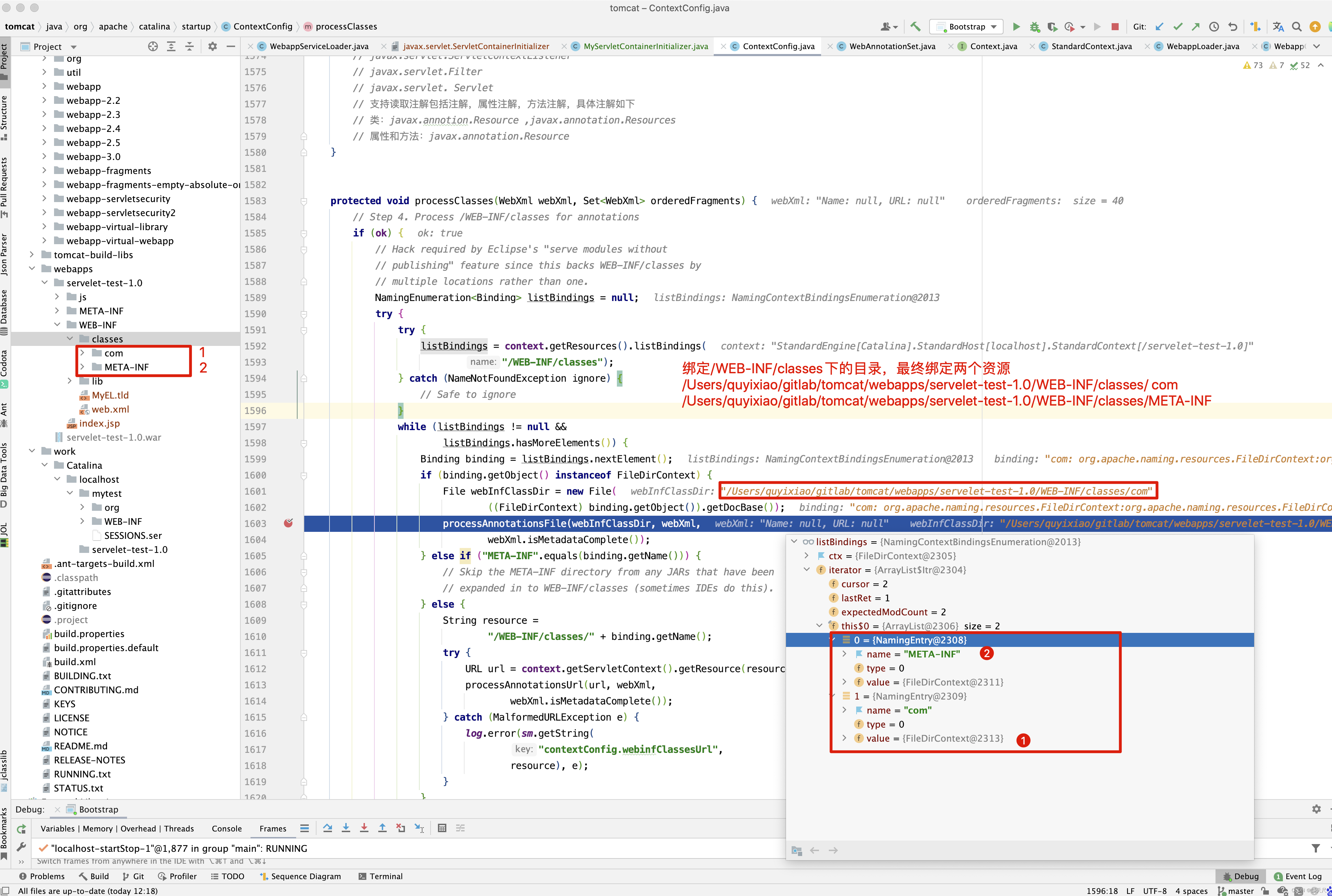Screen dimensions: 1332x896
Task: Toggle the breakpoint at line 1603
Action: [x=288, y=523]
